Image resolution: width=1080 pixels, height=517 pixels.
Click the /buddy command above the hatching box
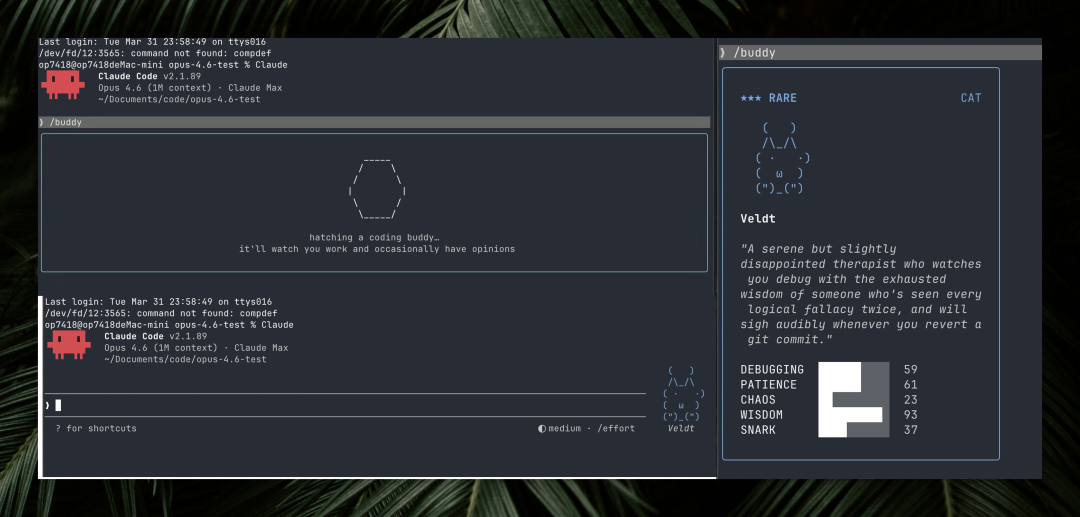coord(66,122)
